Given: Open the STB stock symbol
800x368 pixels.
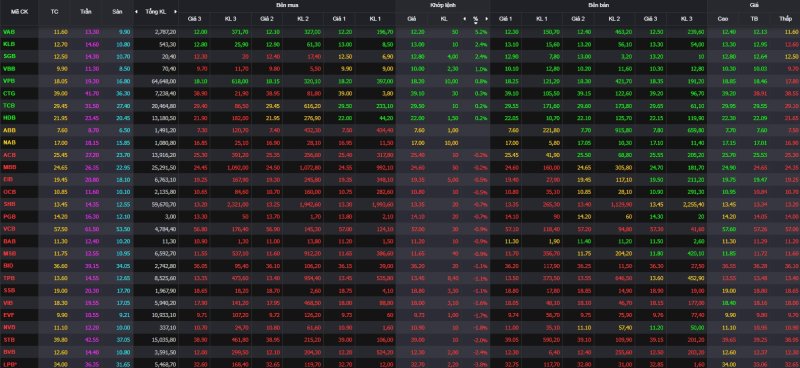Looking at the screenshot, I should click(x=9, y=338).
